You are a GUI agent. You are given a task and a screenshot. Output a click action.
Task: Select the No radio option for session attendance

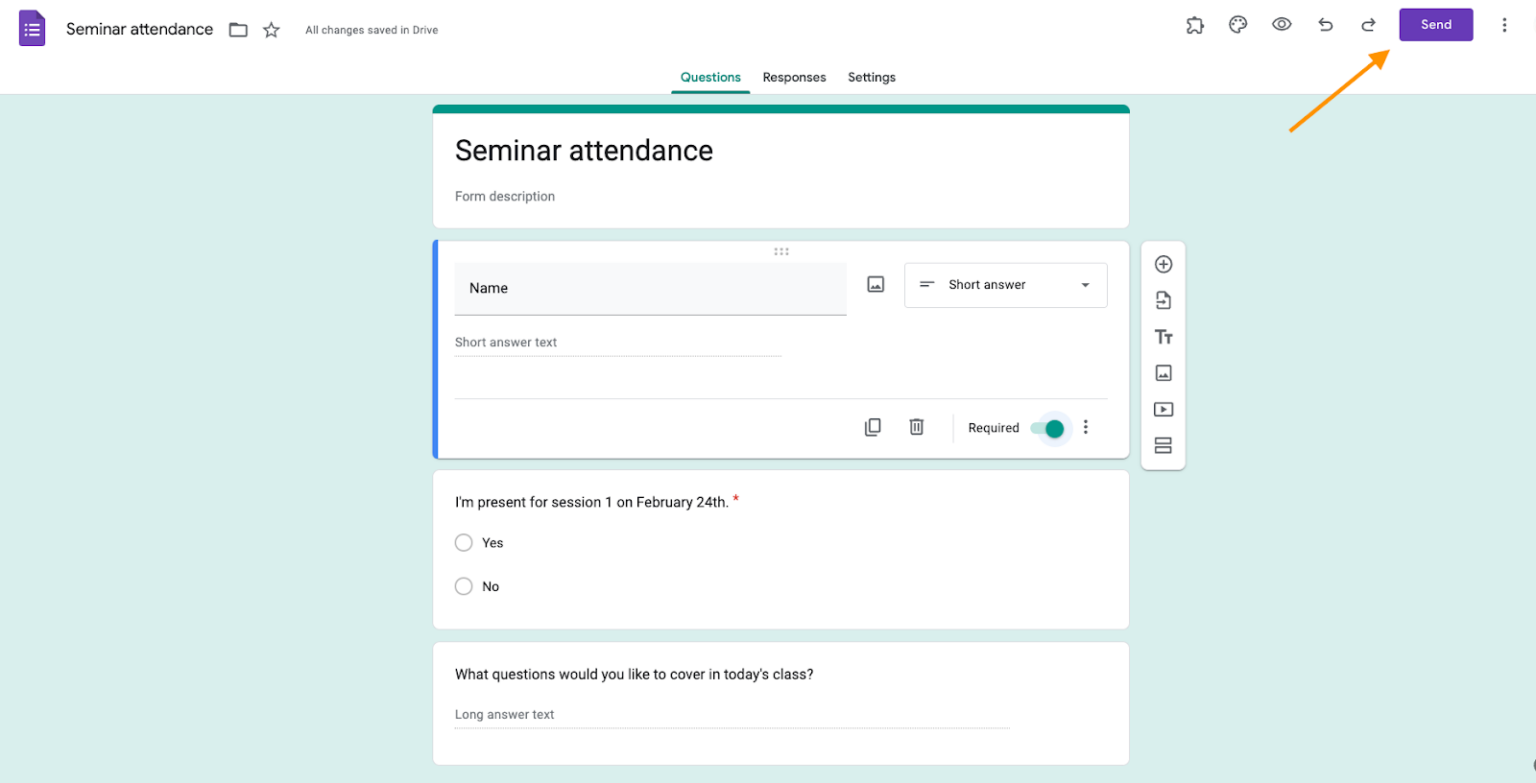coord(463,587)
